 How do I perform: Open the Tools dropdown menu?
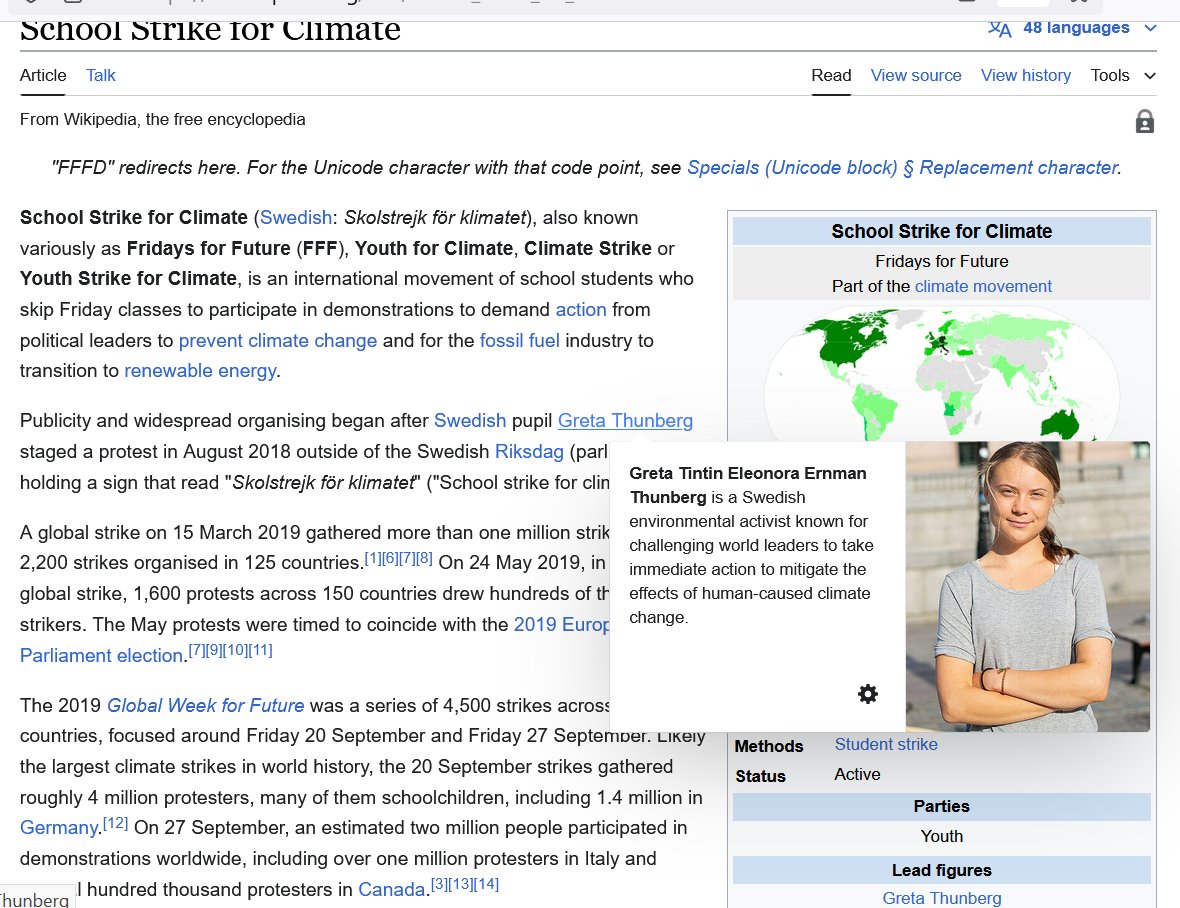tap(1123, 75)
